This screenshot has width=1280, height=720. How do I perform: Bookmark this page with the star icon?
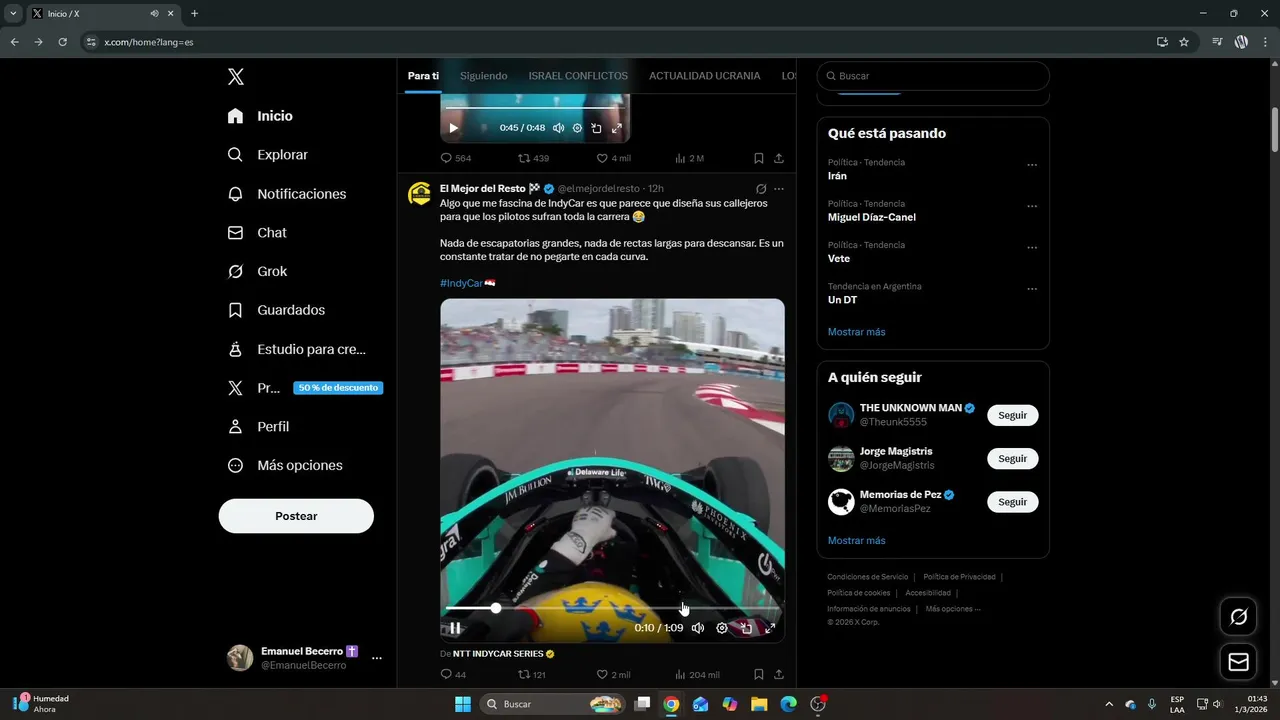pos(1184,42)
